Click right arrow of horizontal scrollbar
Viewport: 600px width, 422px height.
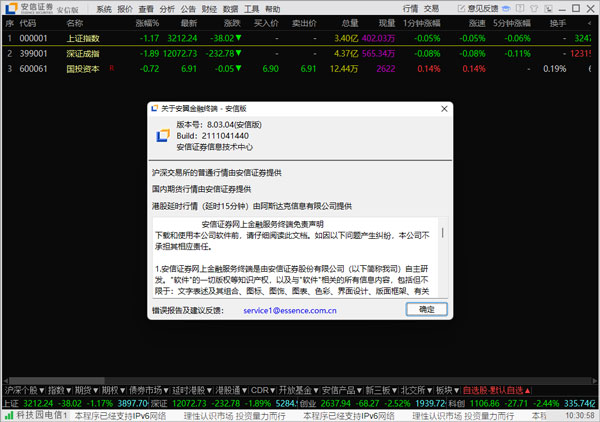point(594,381)
